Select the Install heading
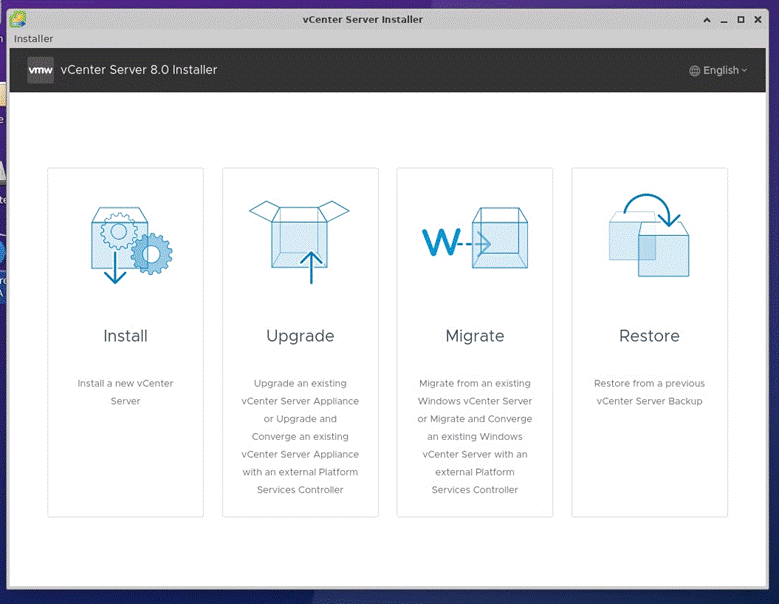Viewport: 779px width, 604px height. 125,336
